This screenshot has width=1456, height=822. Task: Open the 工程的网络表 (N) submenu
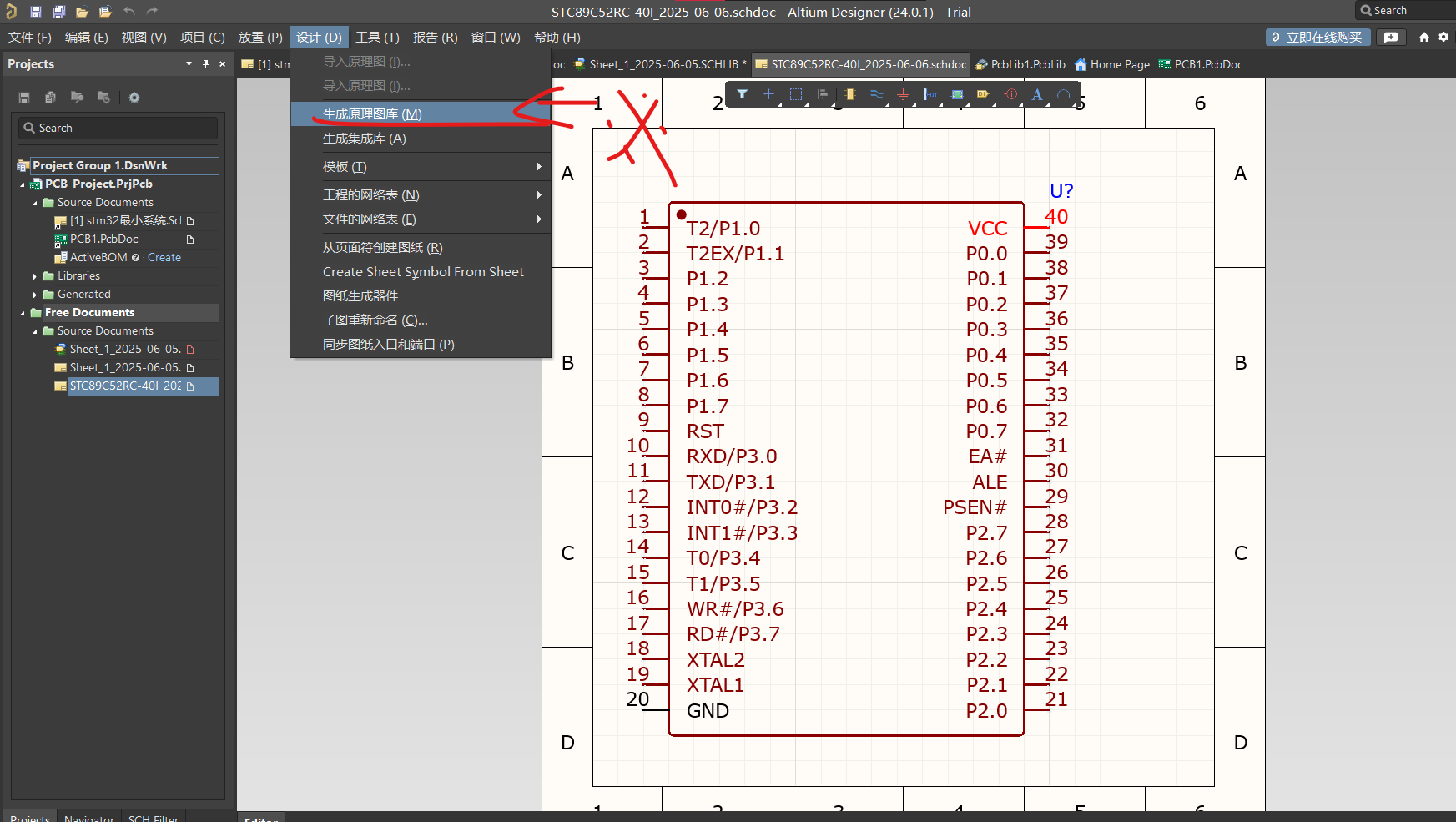tap(421, 195)
